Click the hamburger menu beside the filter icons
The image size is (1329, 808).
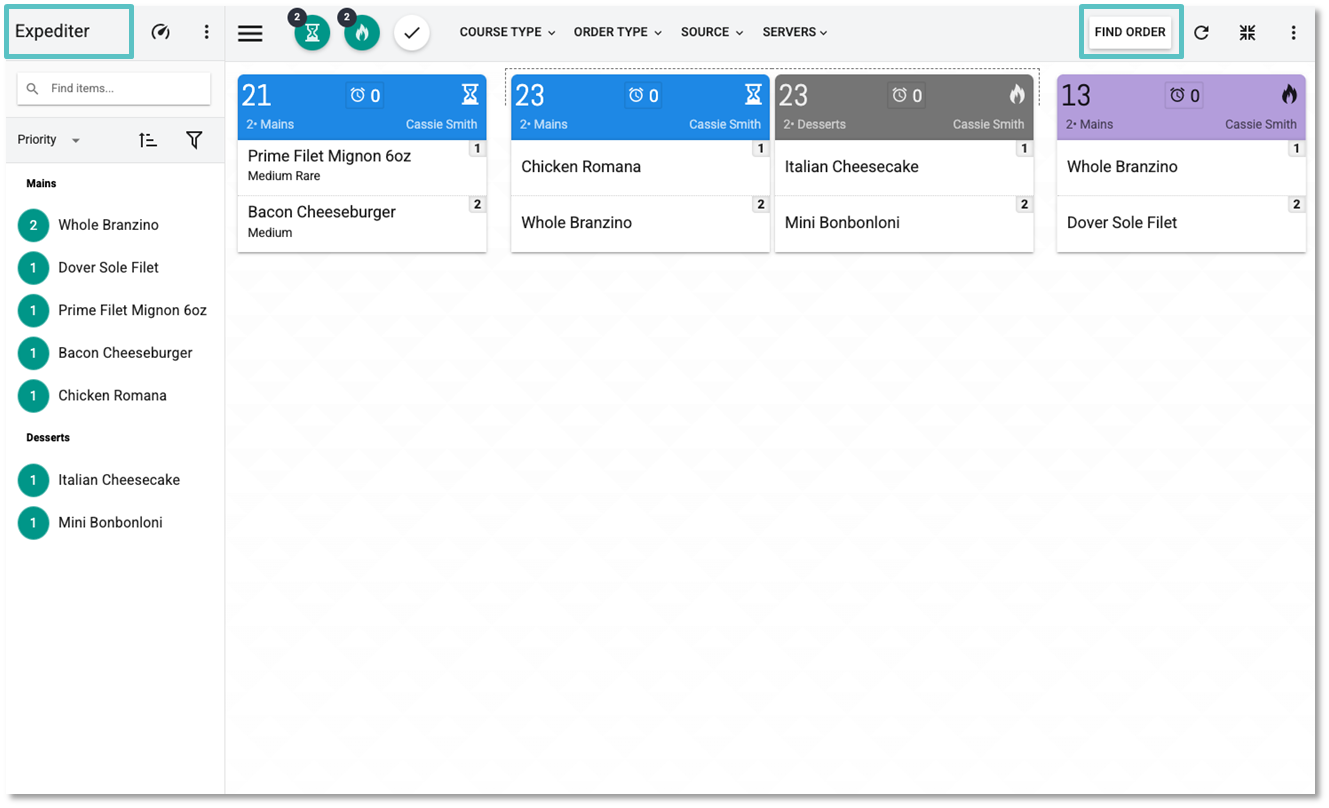[x=249, y=32]
